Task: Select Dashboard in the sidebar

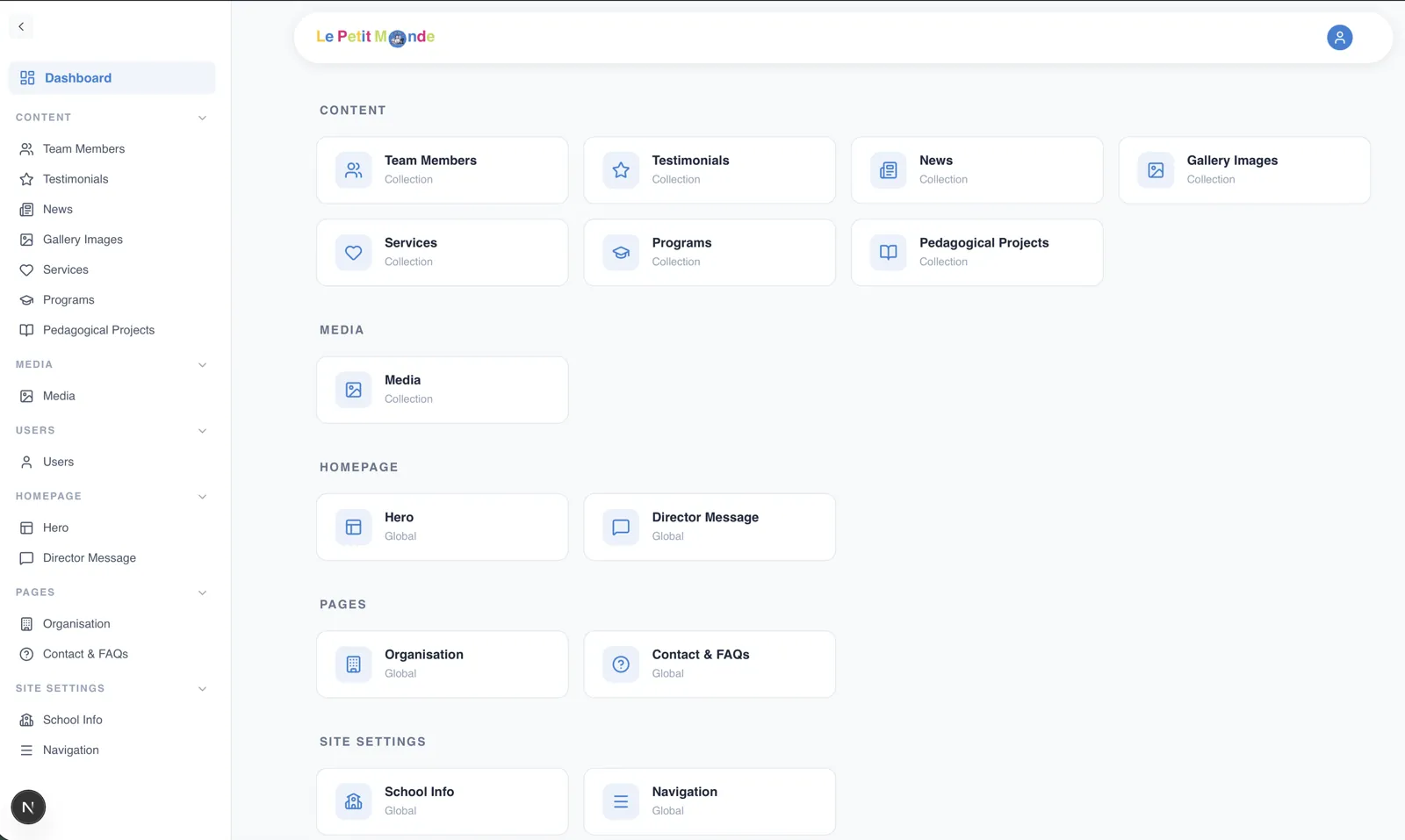Action: (x=112, y=78)
